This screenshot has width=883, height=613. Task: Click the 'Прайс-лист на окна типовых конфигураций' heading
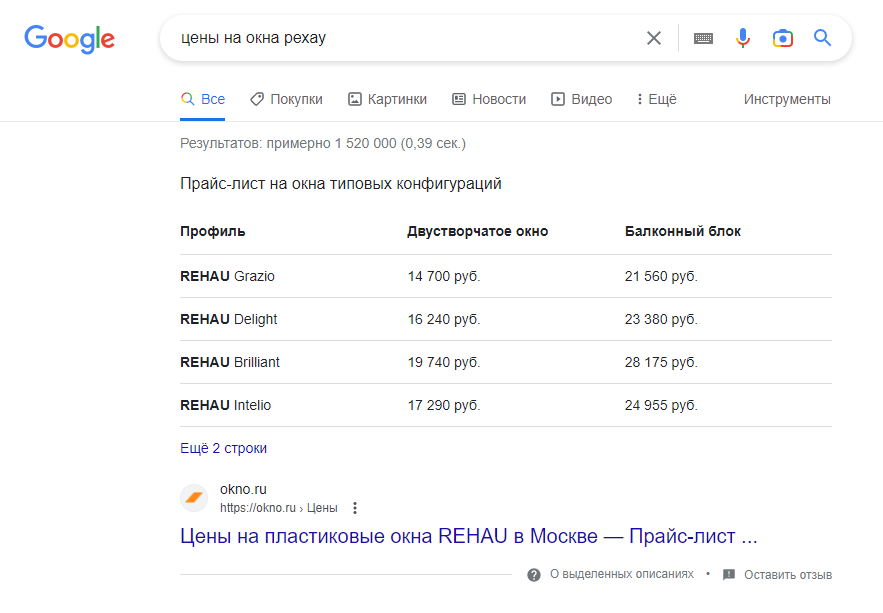(x=341, y=184)
